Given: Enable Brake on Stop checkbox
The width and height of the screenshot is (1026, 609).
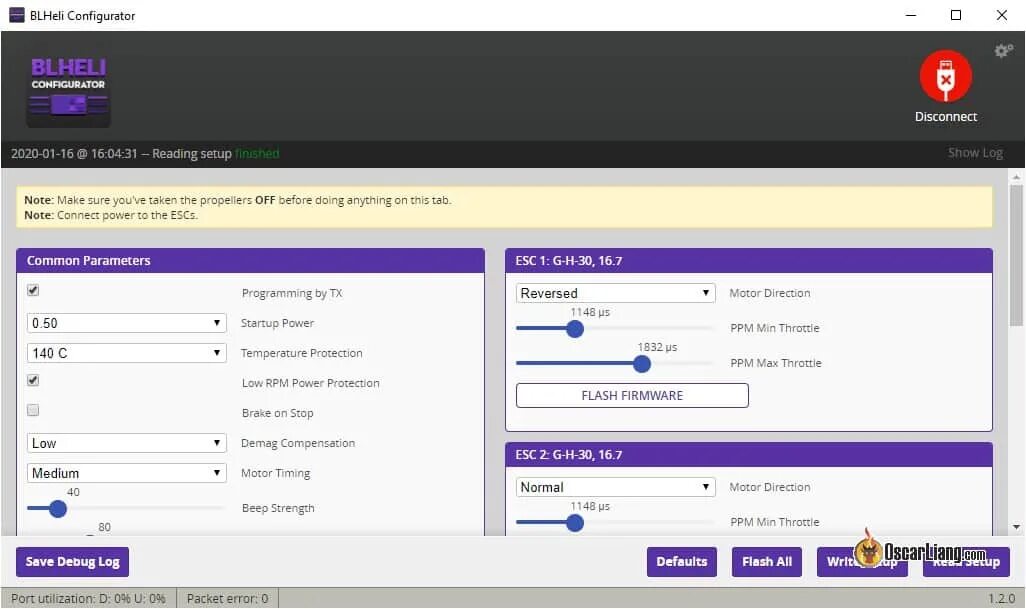Looking at the screenshot, I should 33,410.
